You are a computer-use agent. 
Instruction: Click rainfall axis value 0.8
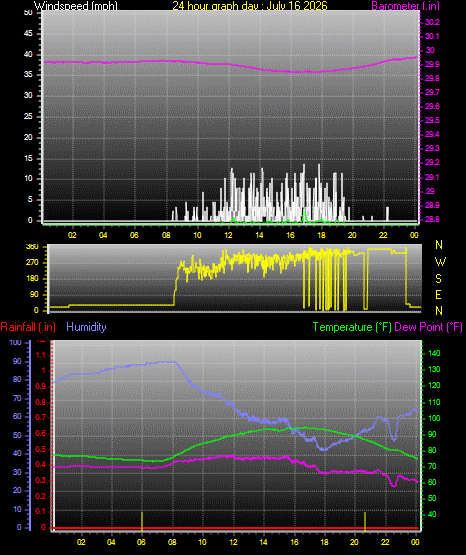pyautogui.click(x=41, y=402)
